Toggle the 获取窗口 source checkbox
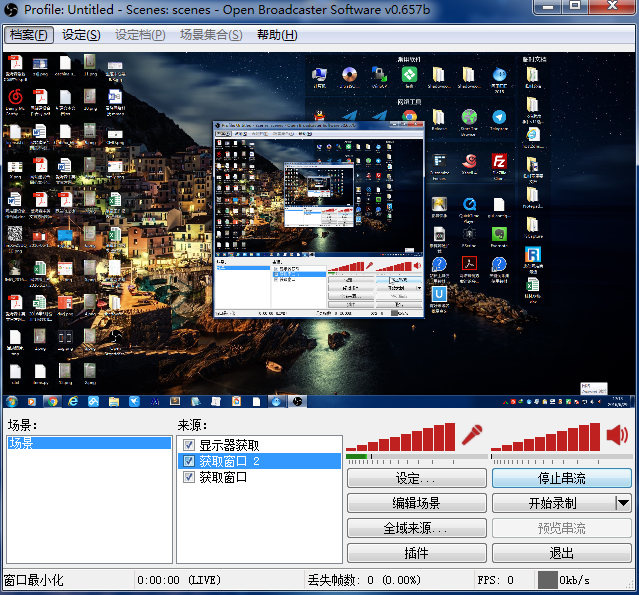 click(x=189, y=477)
